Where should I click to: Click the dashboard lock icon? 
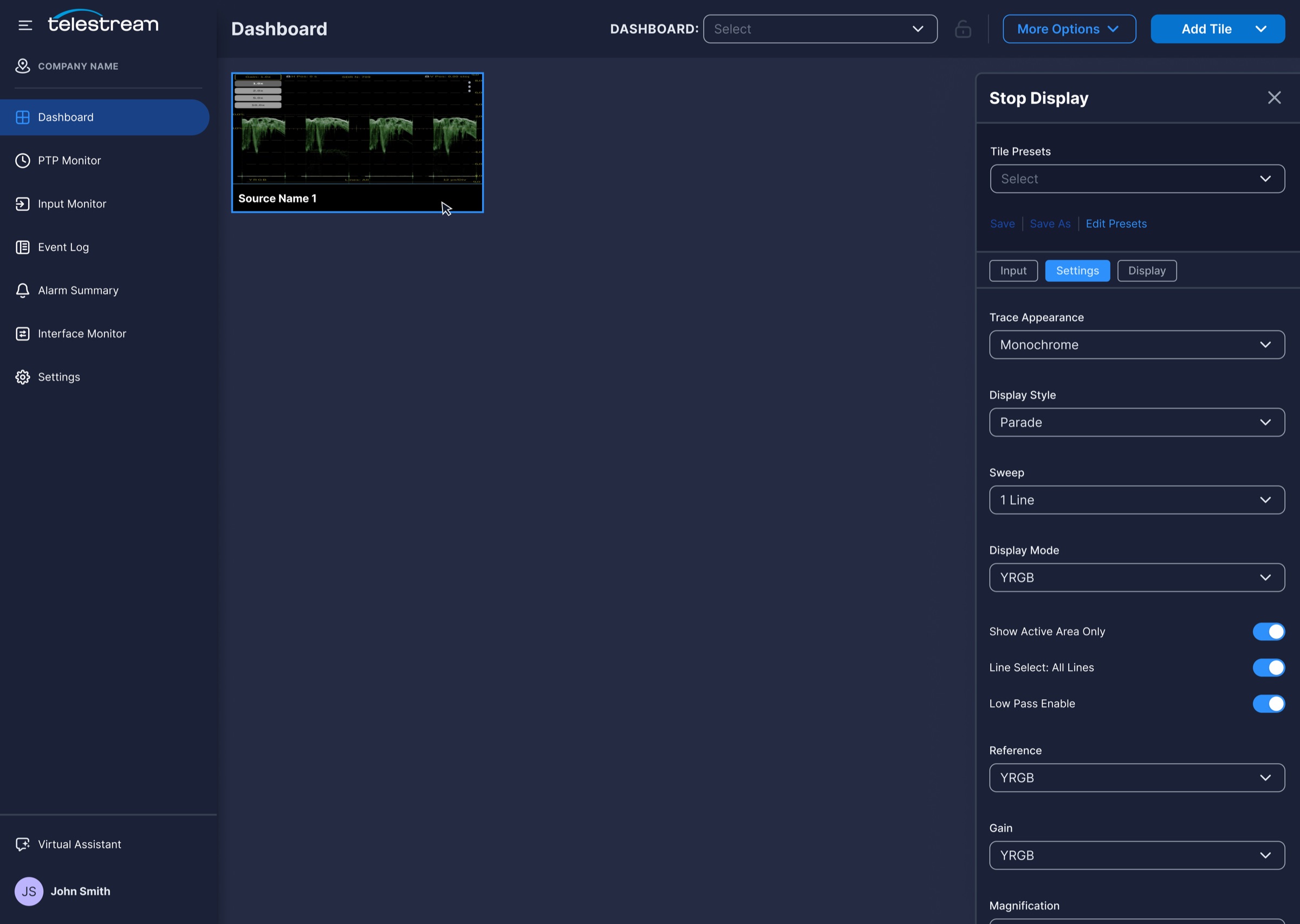963,29
